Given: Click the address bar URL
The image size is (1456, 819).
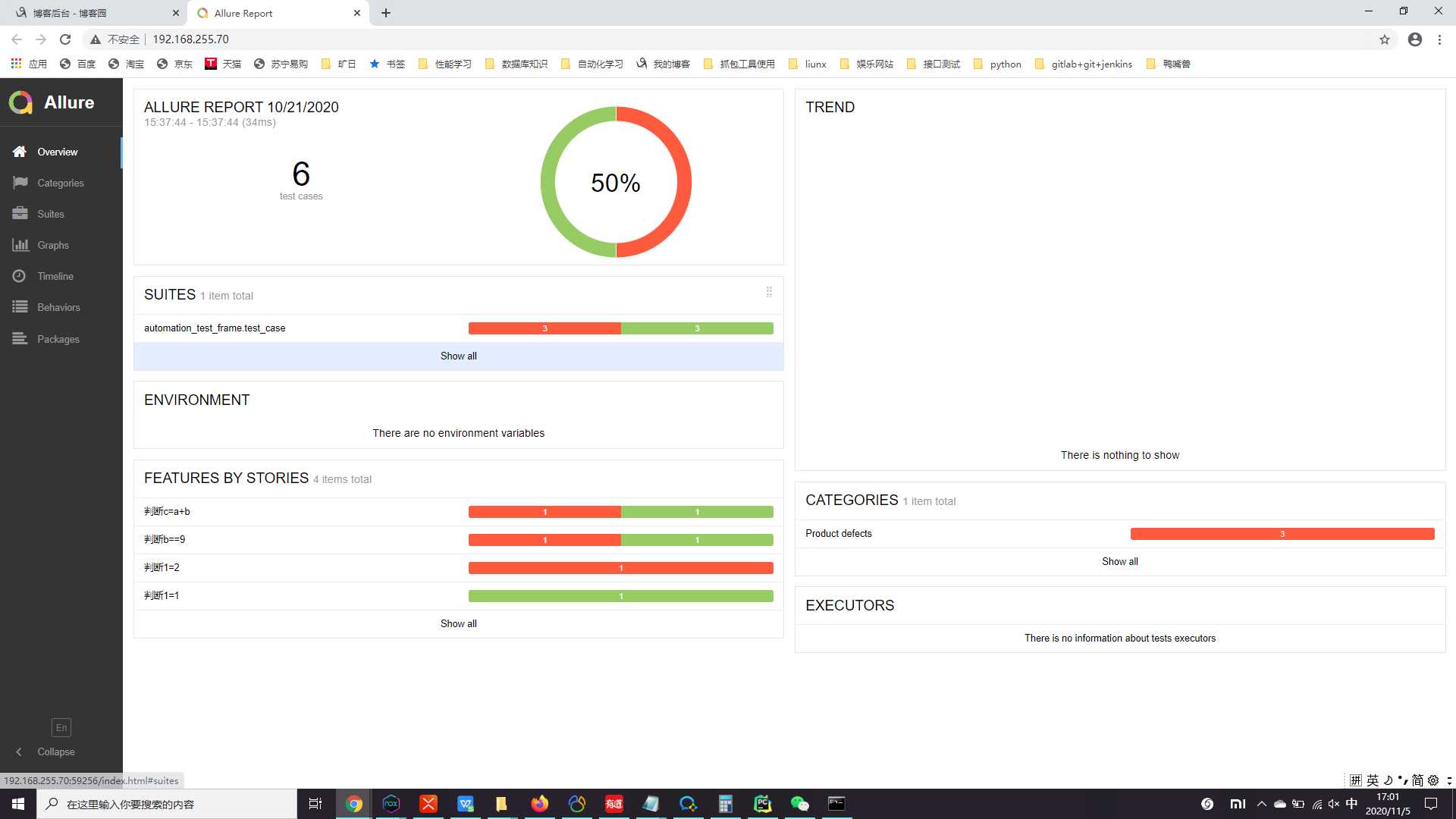Looking at the screenshot, I should (191, 39).
